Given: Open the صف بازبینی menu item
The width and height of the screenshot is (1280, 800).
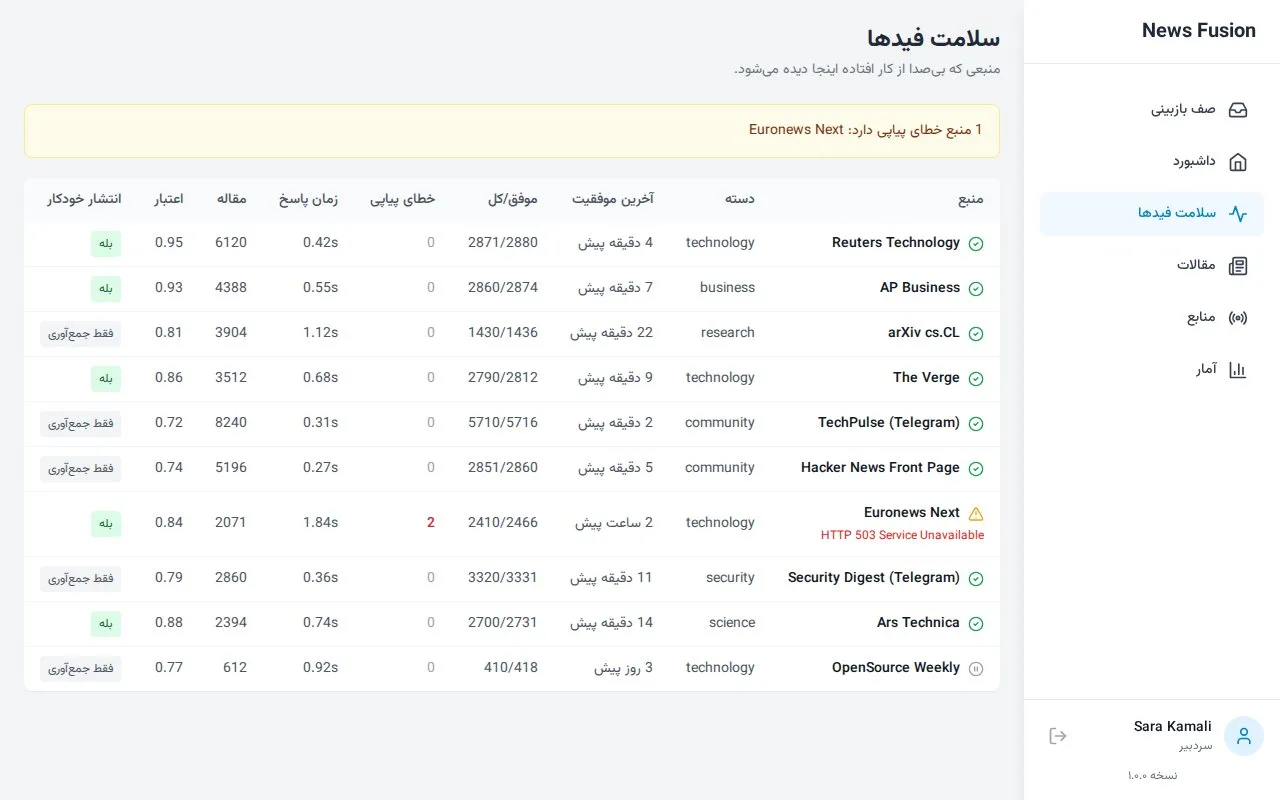Looking at the screenshot, I should pos(1152,109).
